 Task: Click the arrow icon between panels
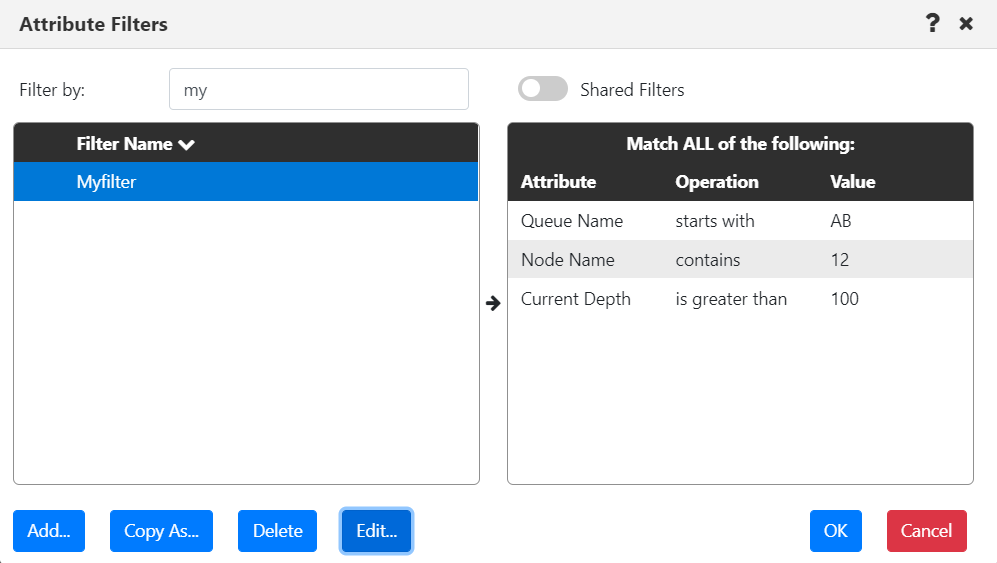(x=493, y=303)
